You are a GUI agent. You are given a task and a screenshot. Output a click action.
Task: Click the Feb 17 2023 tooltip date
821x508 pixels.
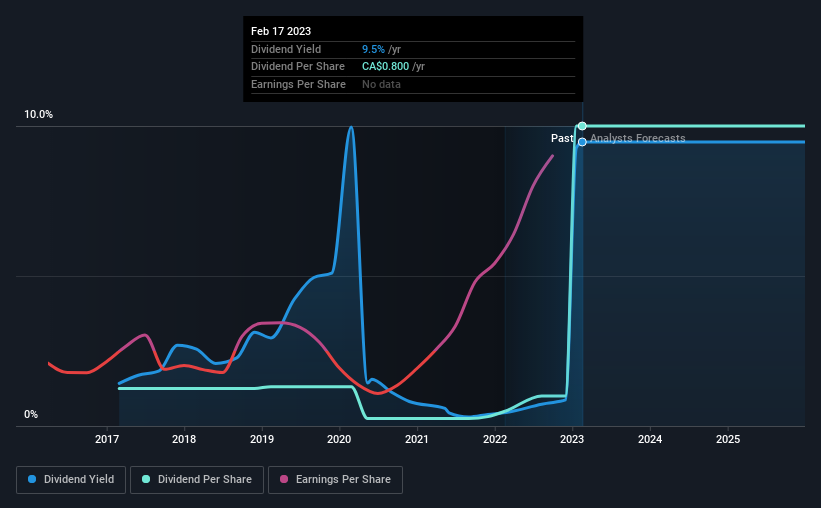coord(281,31)
